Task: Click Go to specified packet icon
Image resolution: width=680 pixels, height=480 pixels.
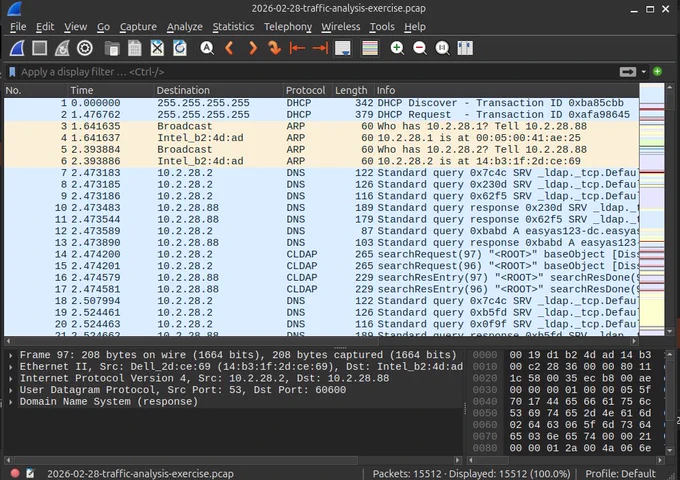Action: (x=274, y=48)
